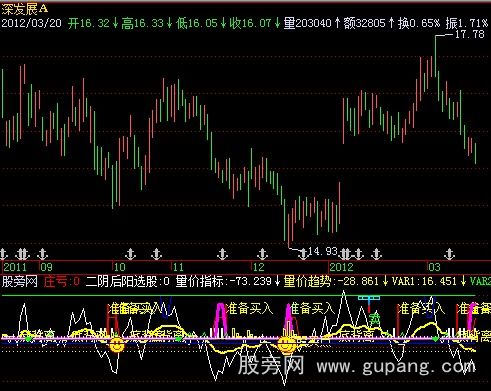Click the candlestick reaching the 17.78 high
The height and width of the screenshot is (391, 491).
point(435,55)
